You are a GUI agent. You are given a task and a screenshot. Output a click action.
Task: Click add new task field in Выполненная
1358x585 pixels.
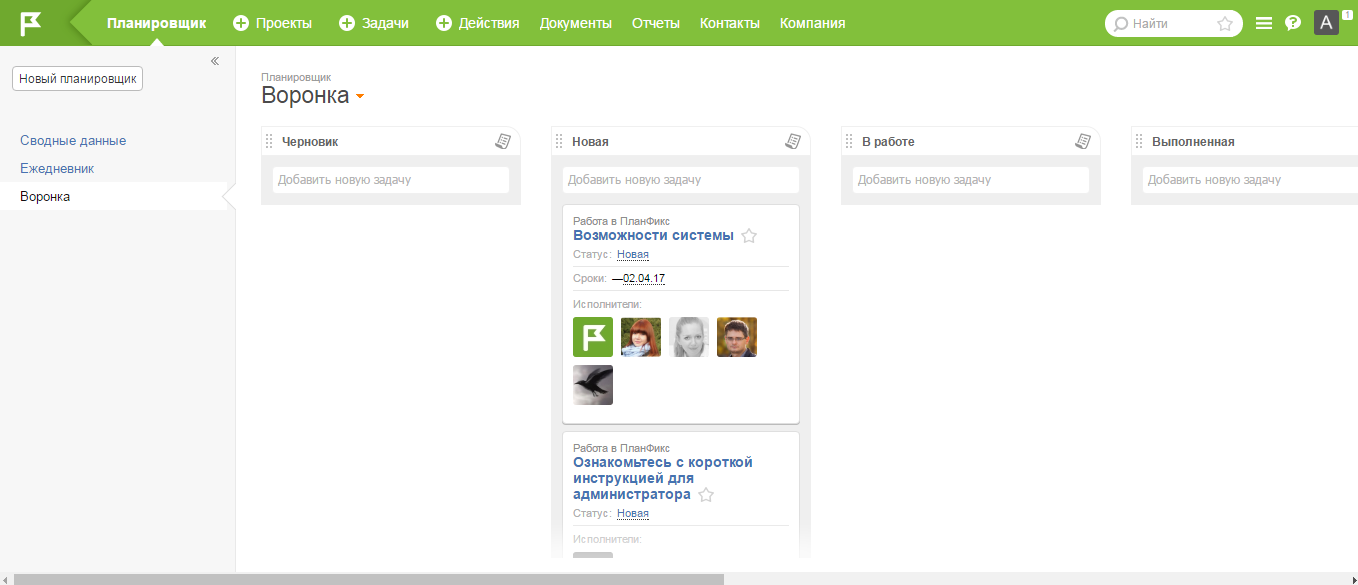(1250, 180)
